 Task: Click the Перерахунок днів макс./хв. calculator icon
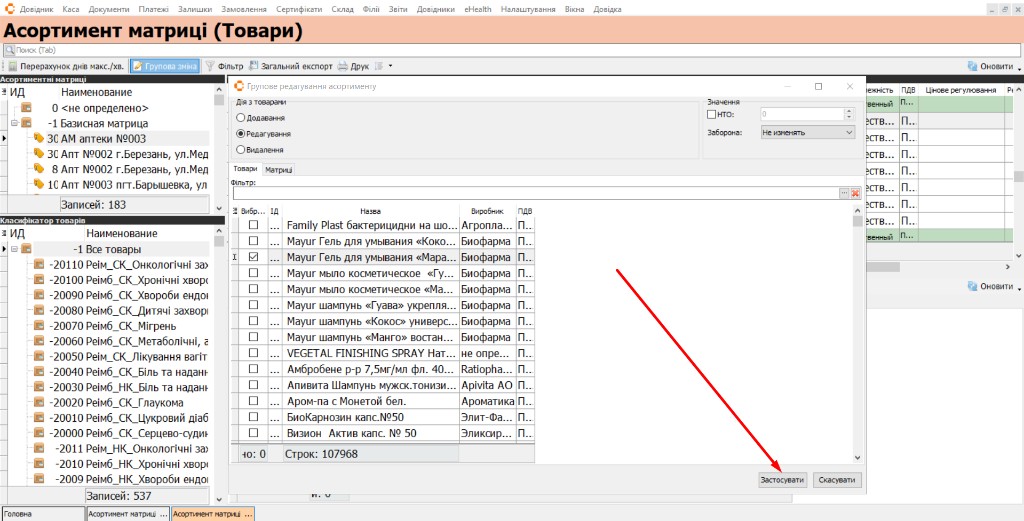click(12, 66)
